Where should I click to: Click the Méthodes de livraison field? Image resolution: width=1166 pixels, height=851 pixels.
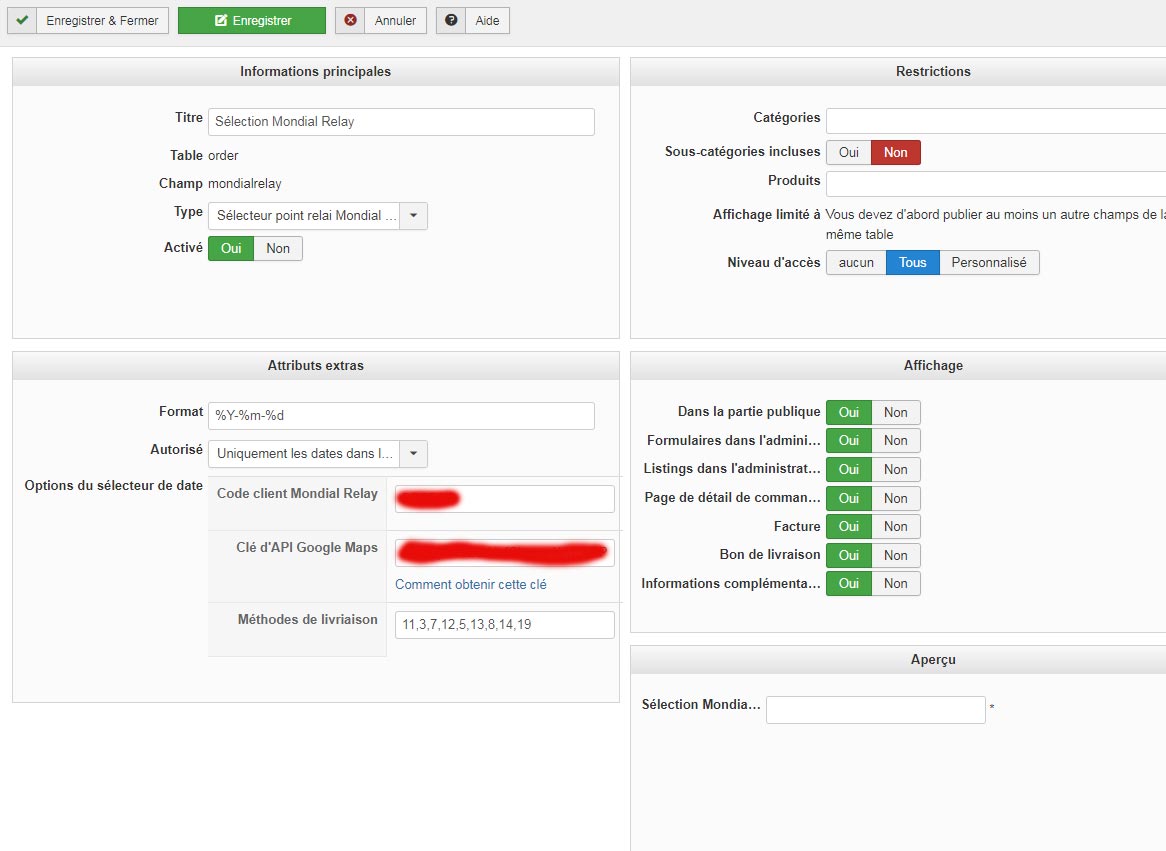coord(504,625)
